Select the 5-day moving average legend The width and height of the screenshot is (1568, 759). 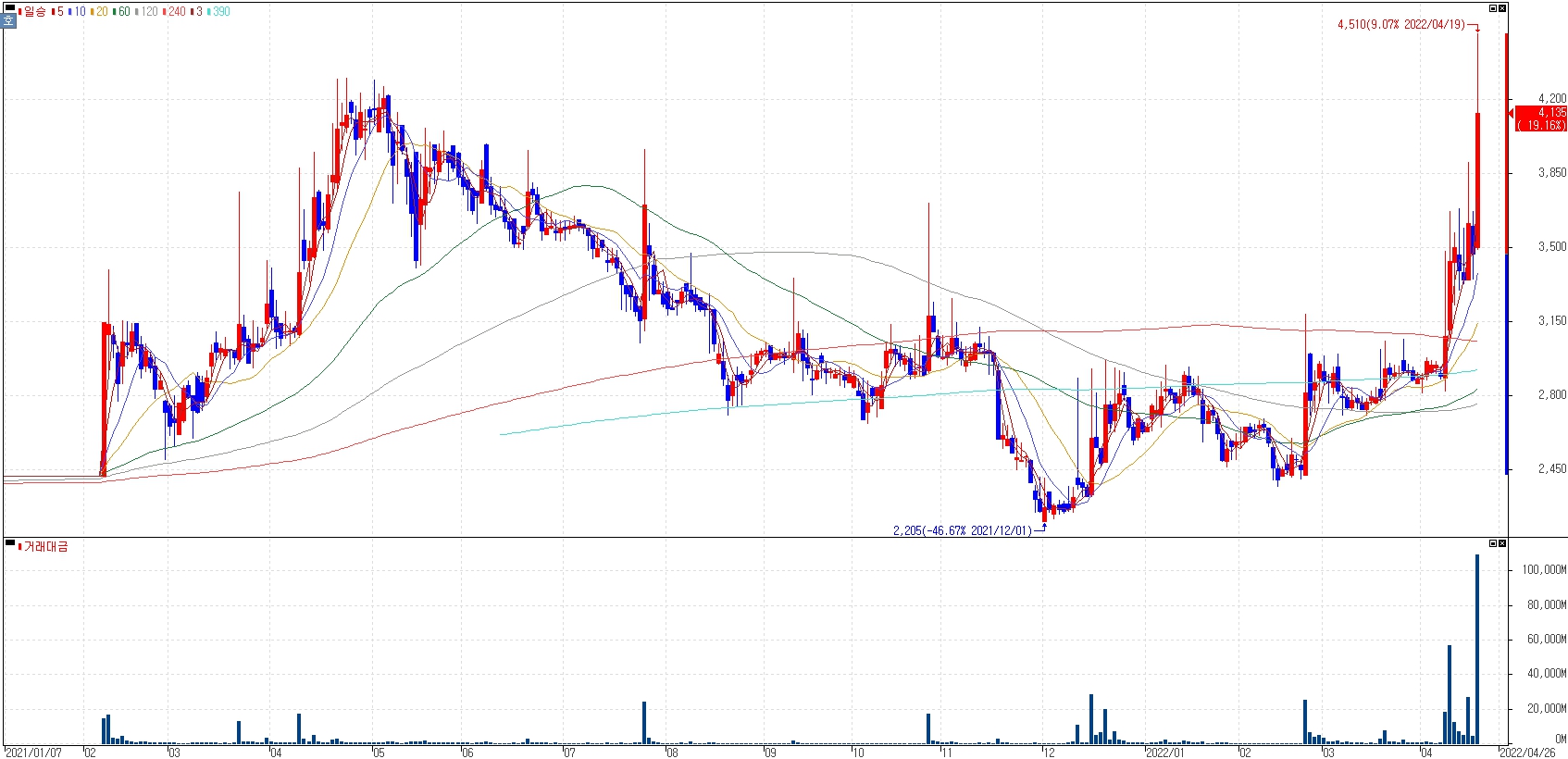pos(57,11)
